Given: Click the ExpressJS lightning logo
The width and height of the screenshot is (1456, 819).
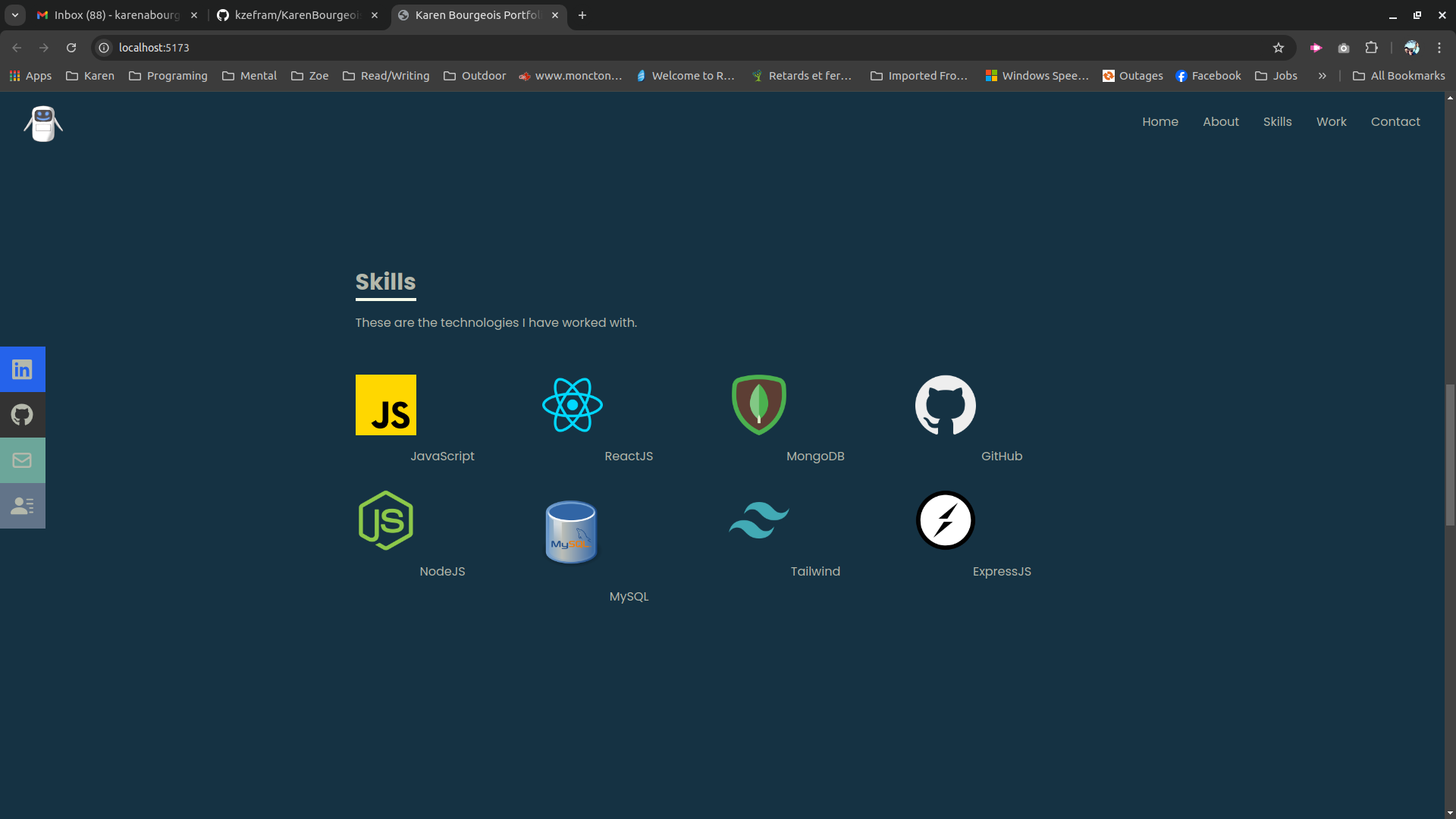Looking at the screenshot, I should click(x=946, y=520).
